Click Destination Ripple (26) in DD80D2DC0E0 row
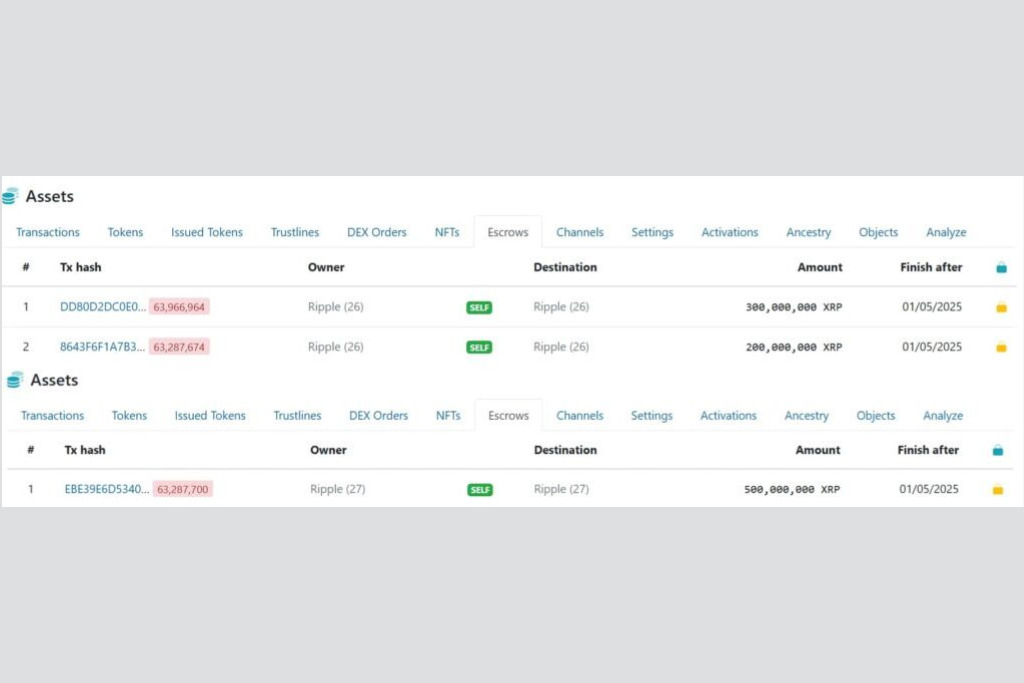 coord(561,307)
